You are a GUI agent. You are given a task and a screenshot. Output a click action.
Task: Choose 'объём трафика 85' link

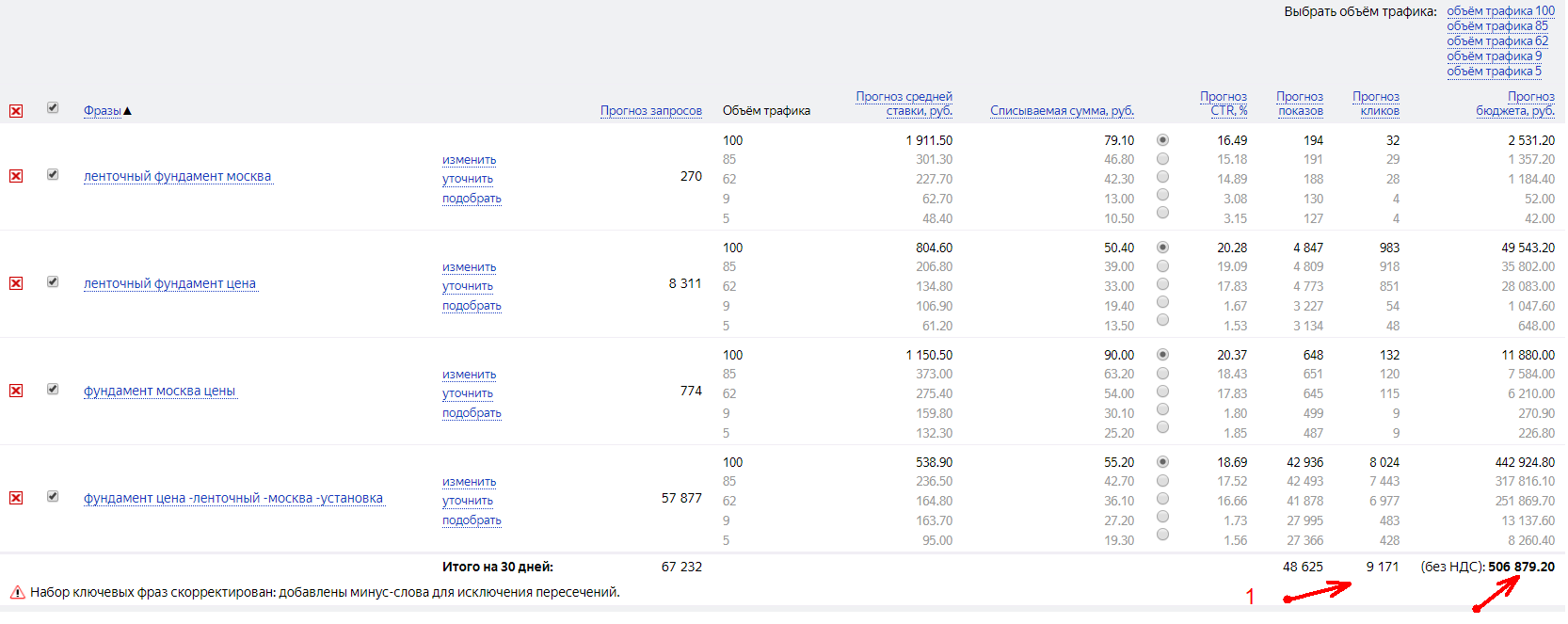tap(1496, 26)
